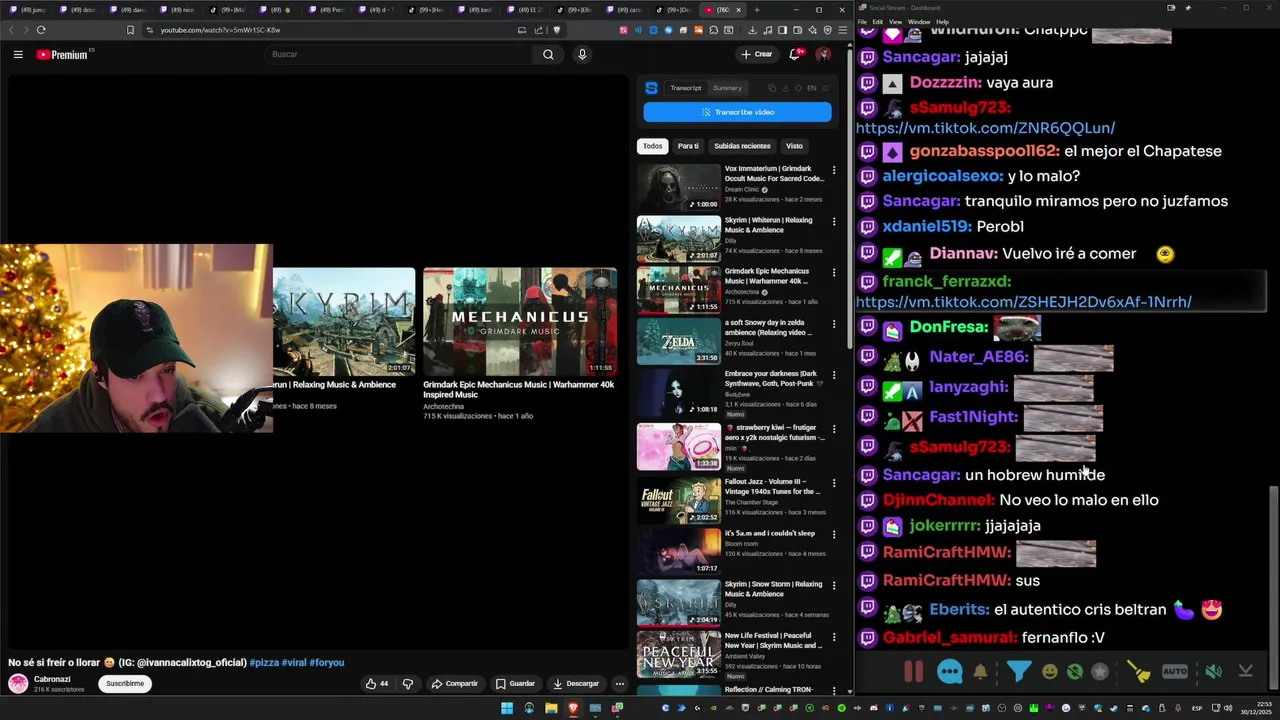Open File Explorer from taskbar
This screenshot has width=1280, height=720.
point(551,708)
